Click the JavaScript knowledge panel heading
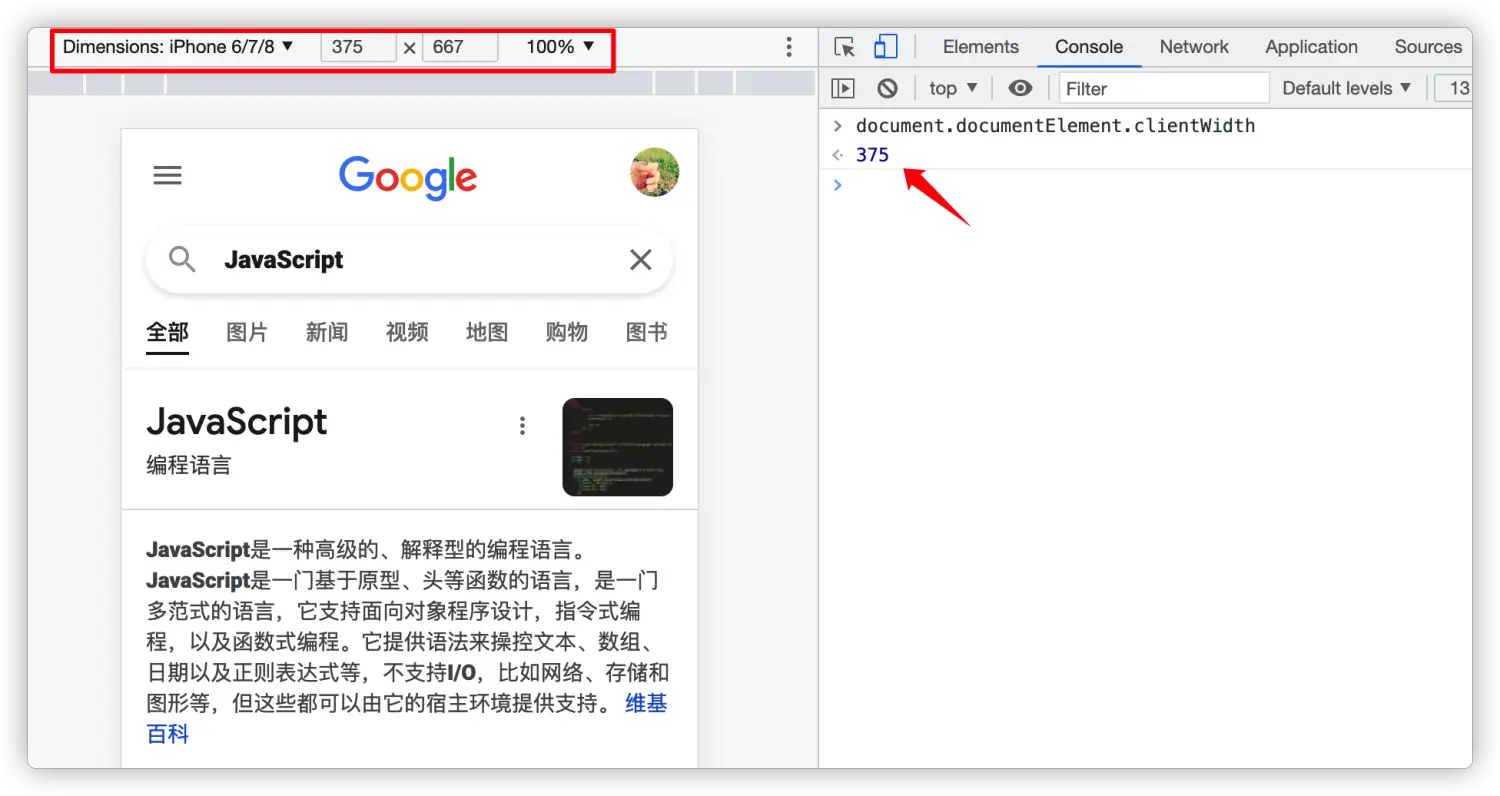Viewport: 1500px width, 796px height. click(237, 422)
